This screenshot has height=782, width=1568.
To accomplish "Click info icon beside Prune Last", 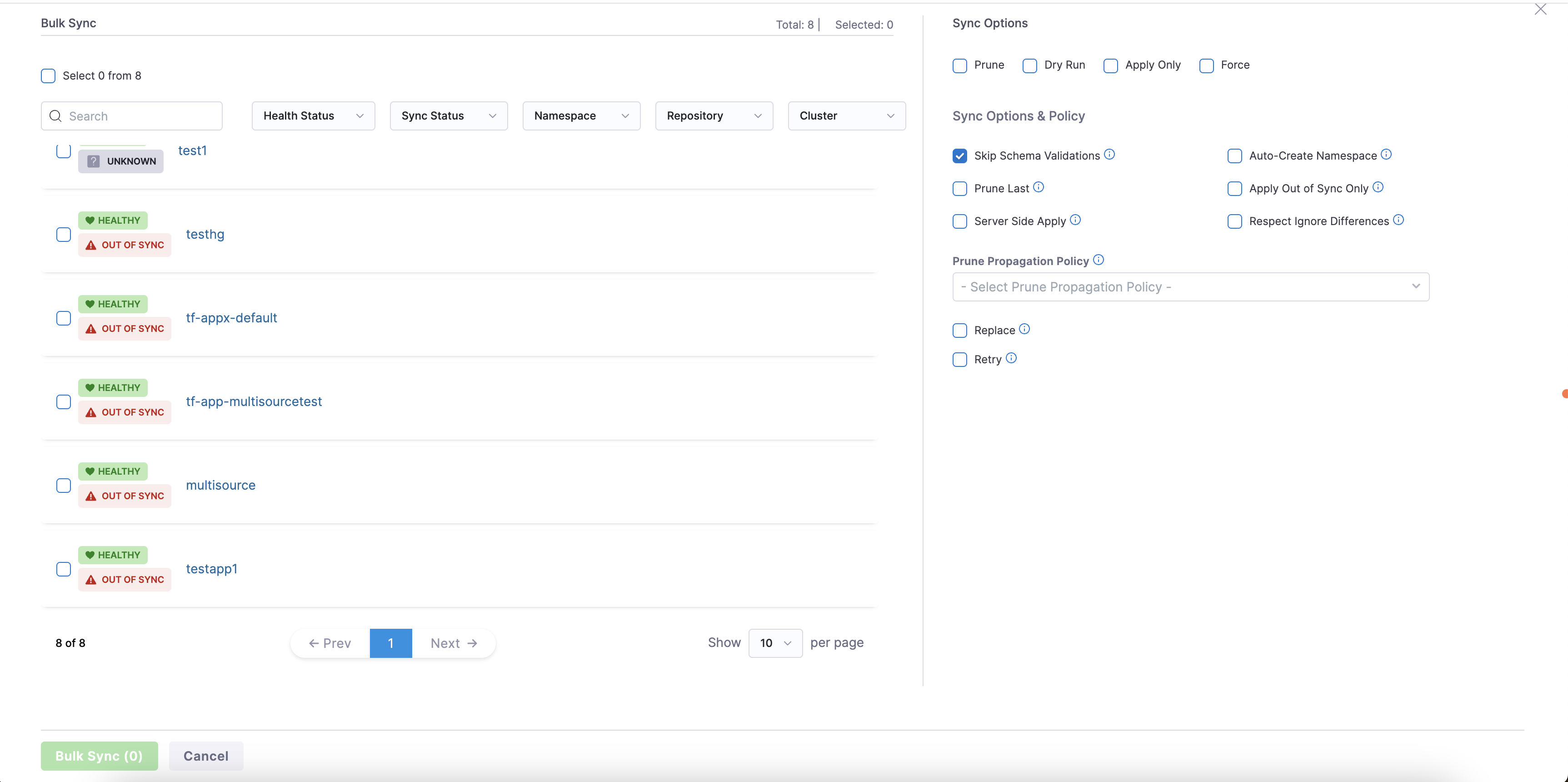I will coord(1039,188).
